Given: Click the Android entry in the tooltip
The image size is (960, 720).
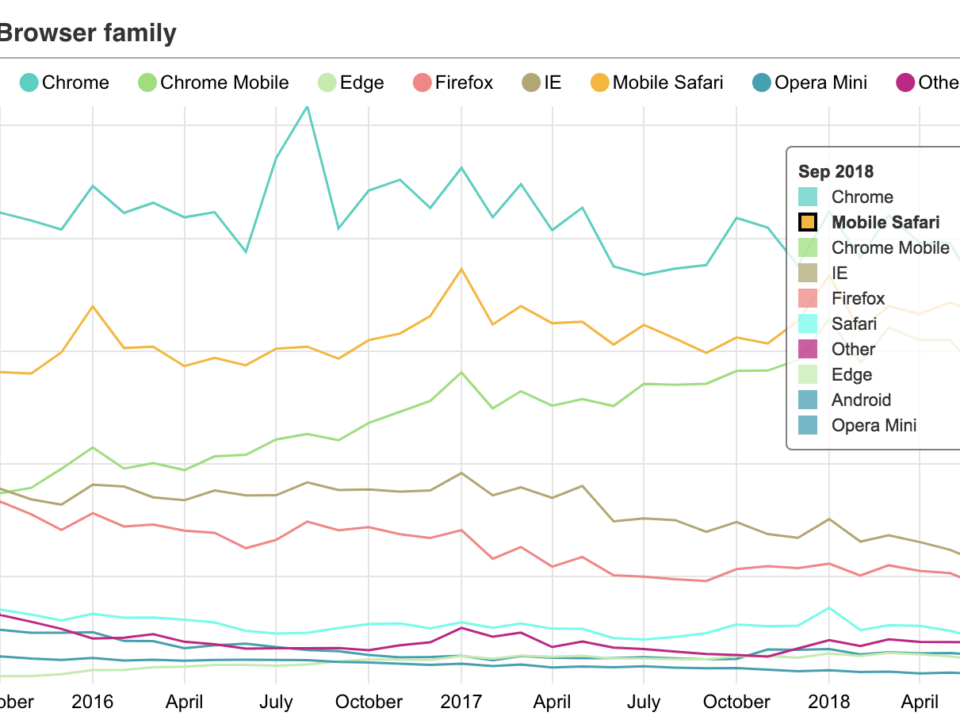Looking at the screenshot, I should [x=861, y=400].
